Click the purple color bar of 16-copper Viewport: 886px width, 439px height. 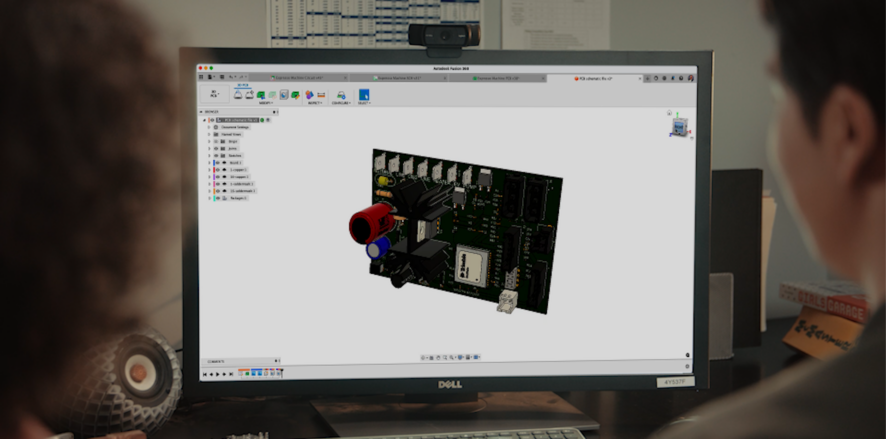pyautogui.click(x=214, y=177)
